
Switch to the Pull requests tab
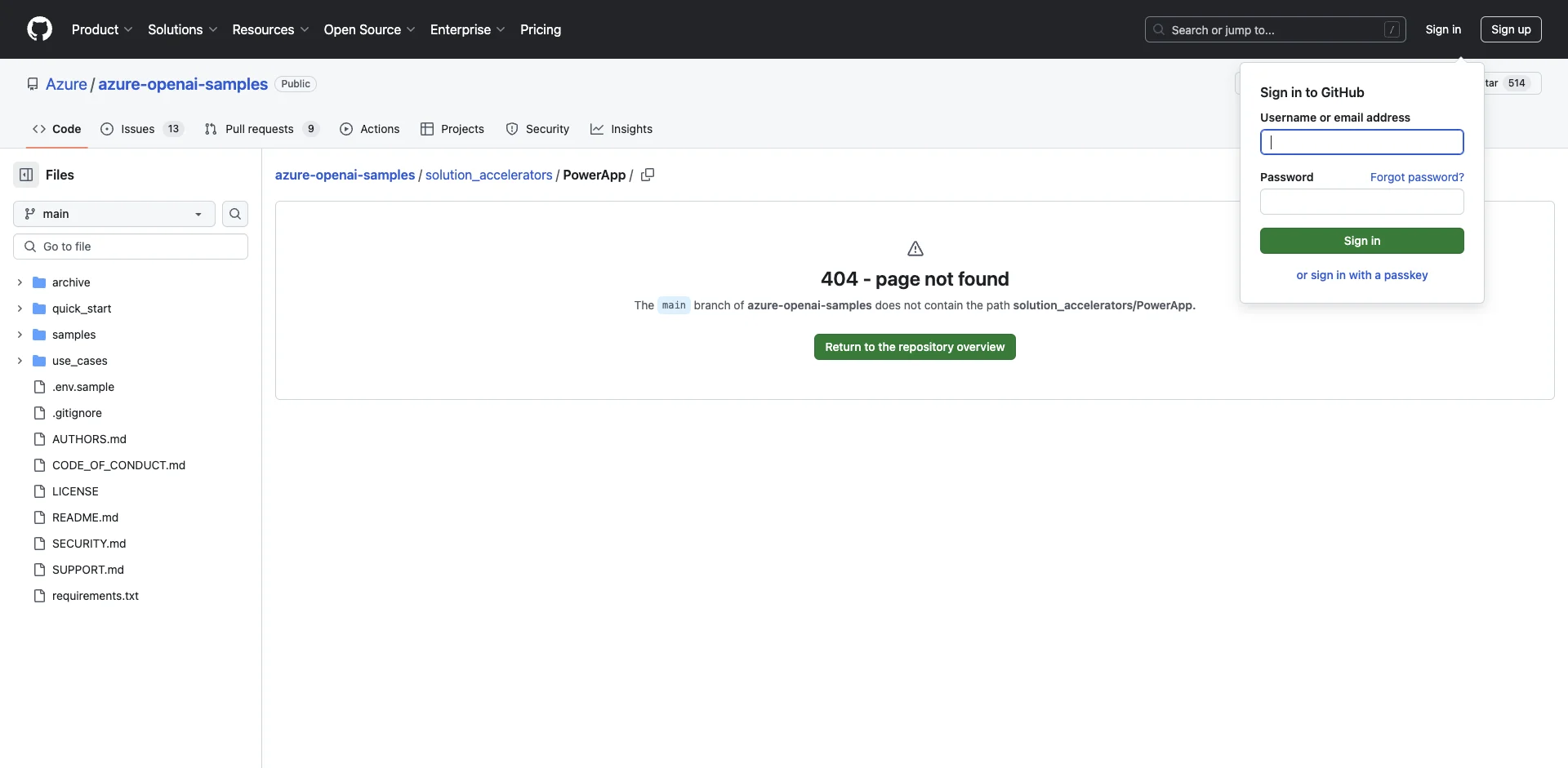pos(261,129)
